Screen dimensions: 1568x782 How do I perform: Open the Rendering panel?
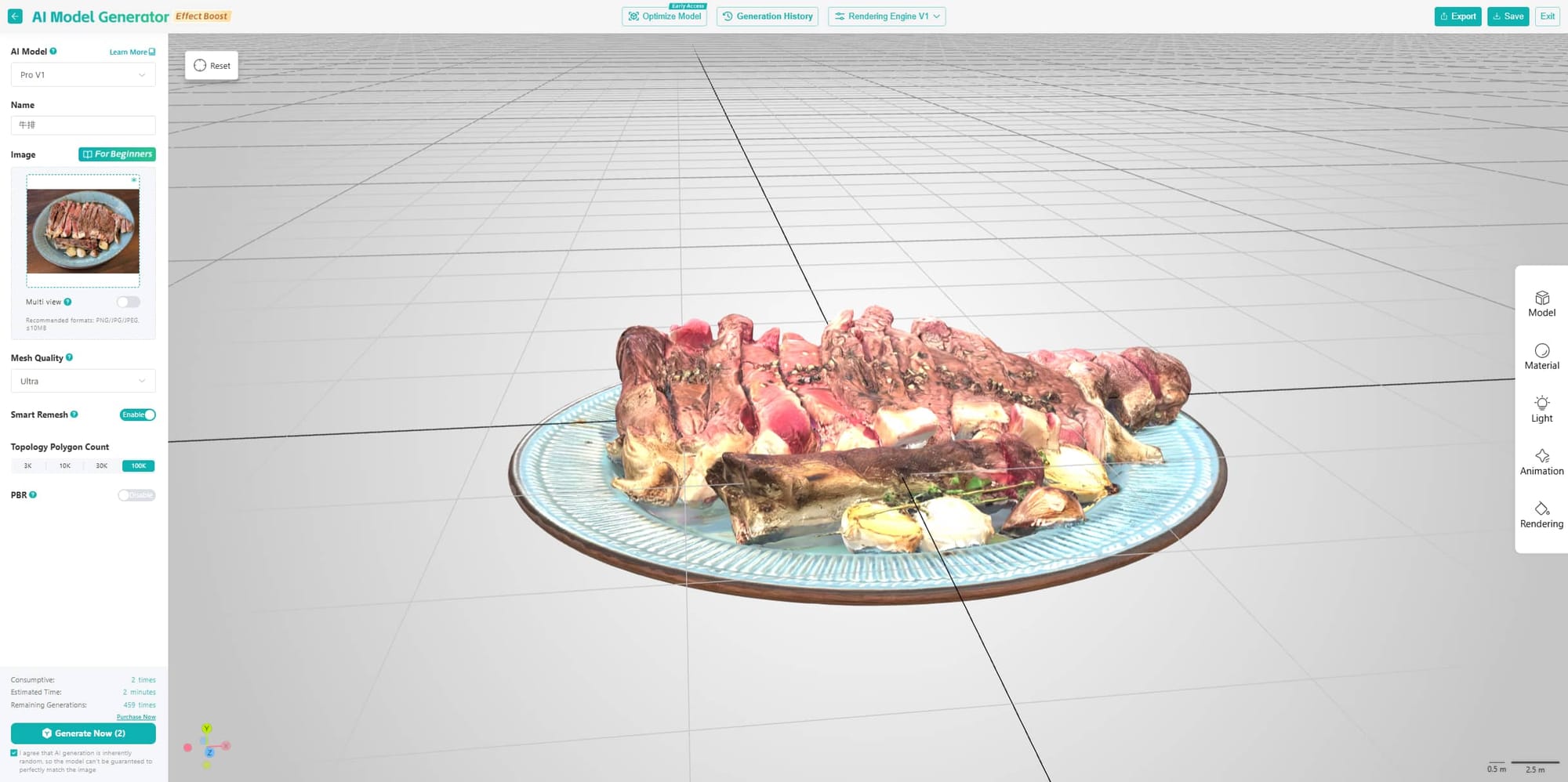click(x=1541, y=515)
